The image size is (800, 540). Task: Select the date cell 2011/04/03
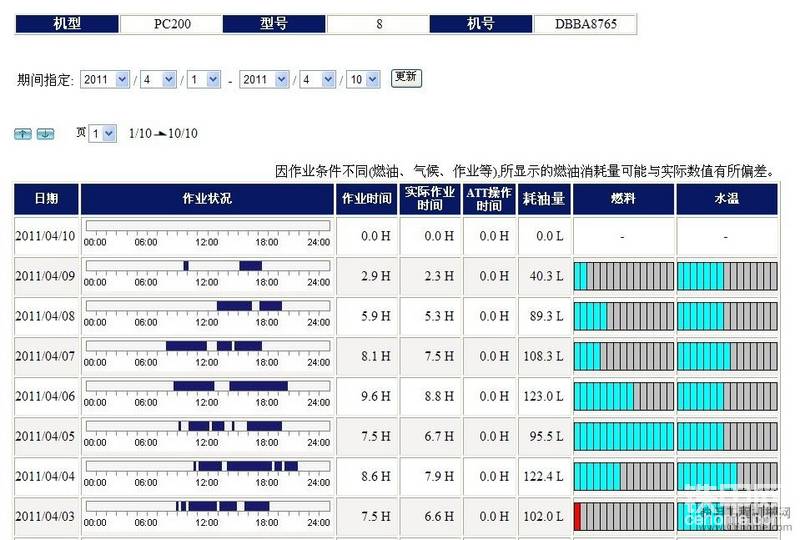point(46,517)
